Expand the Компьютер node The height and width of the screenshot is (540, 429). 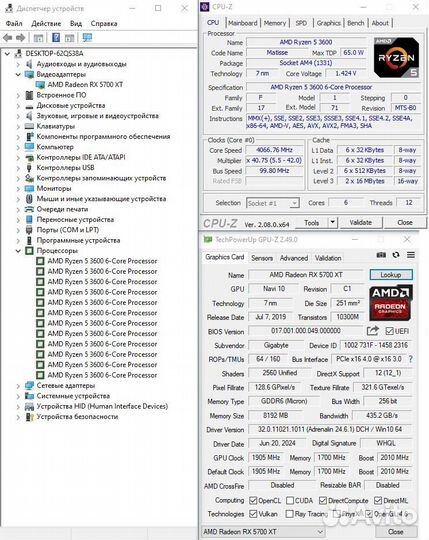click(x=18, y=147)
